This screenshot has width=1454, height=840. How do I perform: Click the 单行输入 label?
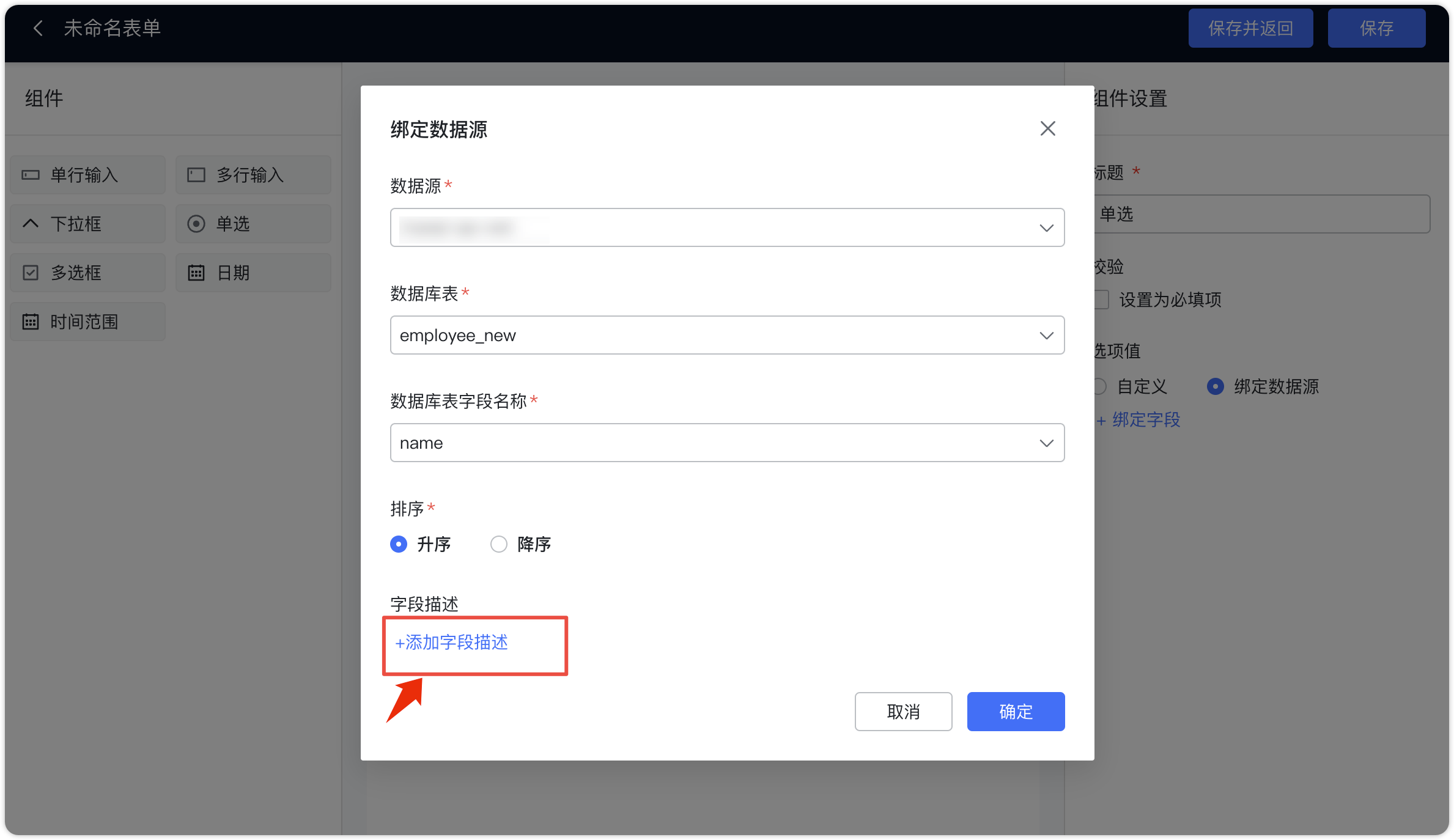tap(84, 175)
